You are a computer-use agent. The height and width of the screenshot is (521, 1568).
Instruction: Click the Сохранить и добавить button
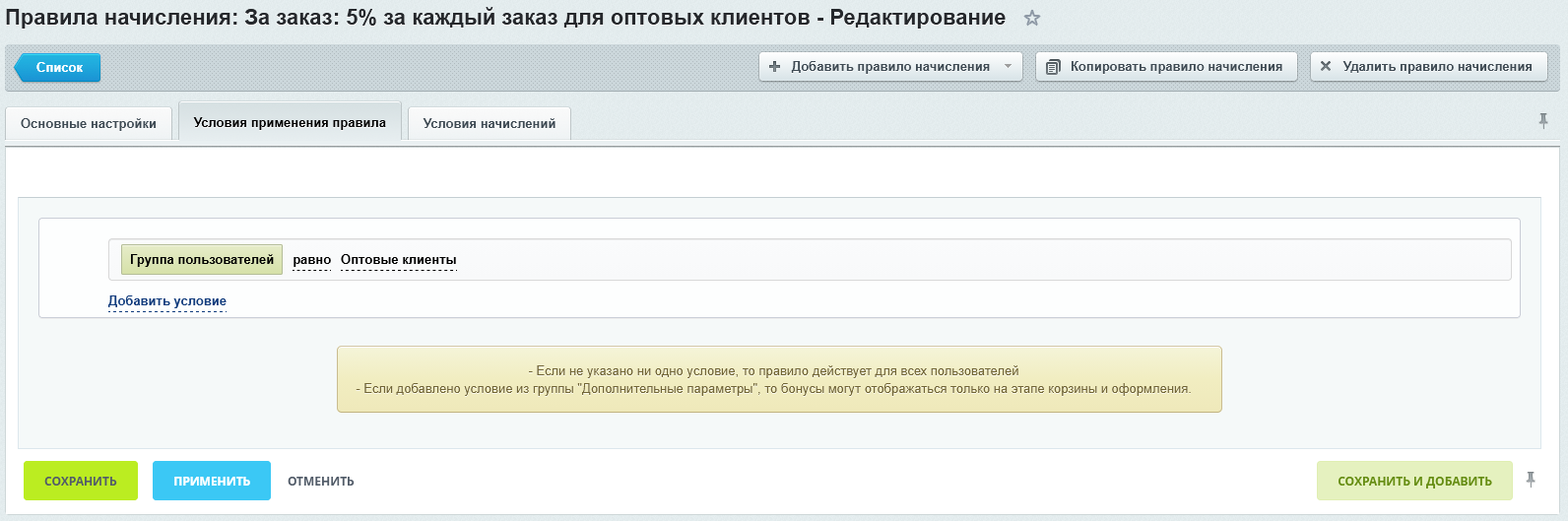1414,482
